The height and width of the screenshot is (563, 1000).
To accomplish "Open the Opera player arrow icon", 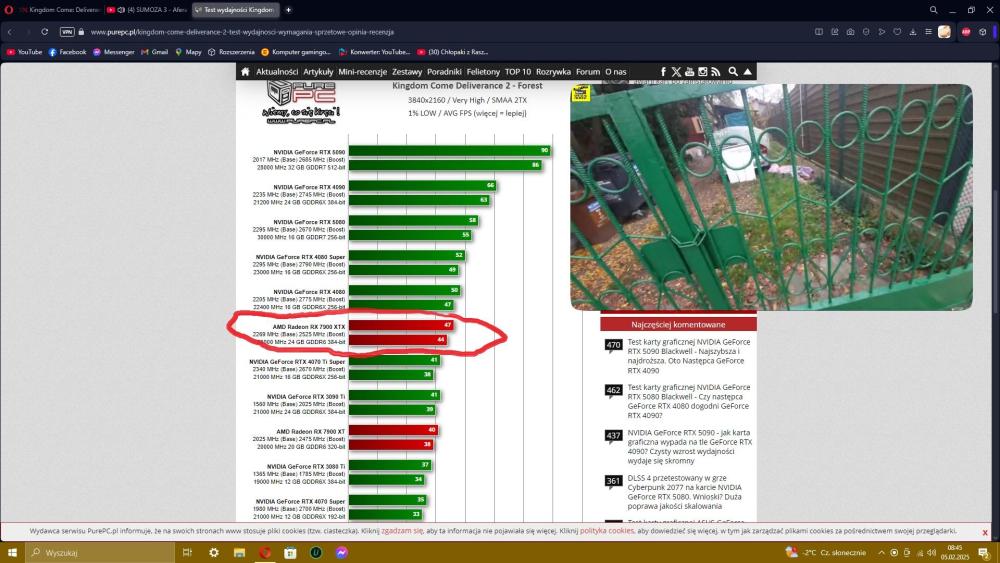I will 881,32.
